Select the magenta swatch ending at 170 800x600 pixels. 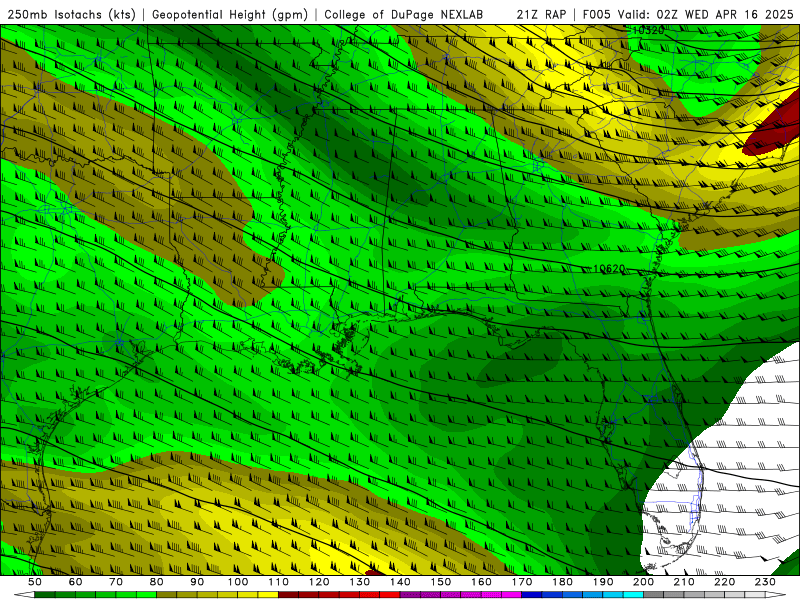512,595
